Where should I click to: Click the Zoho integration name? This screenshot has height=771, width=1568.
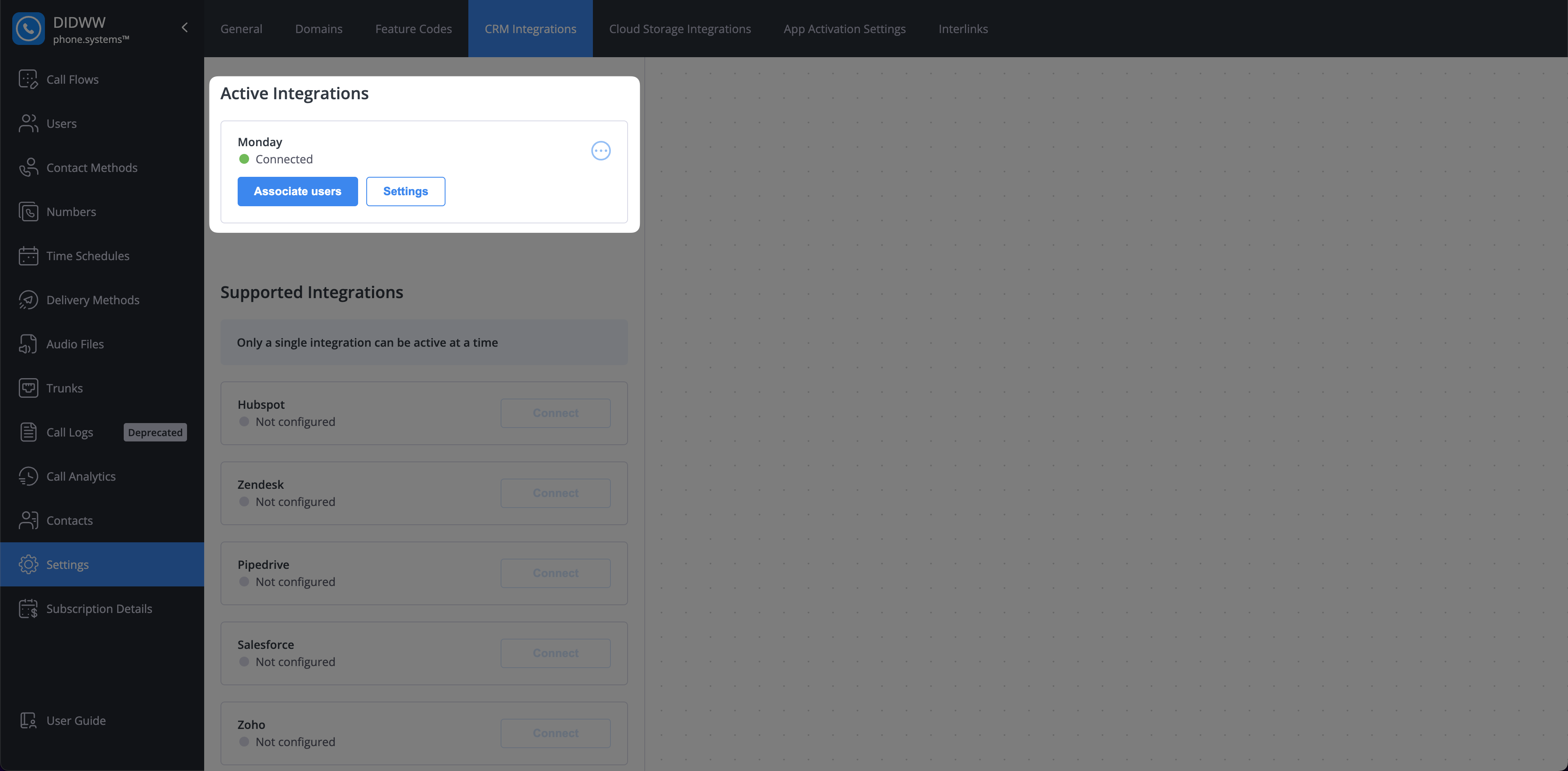click(252, 725)
